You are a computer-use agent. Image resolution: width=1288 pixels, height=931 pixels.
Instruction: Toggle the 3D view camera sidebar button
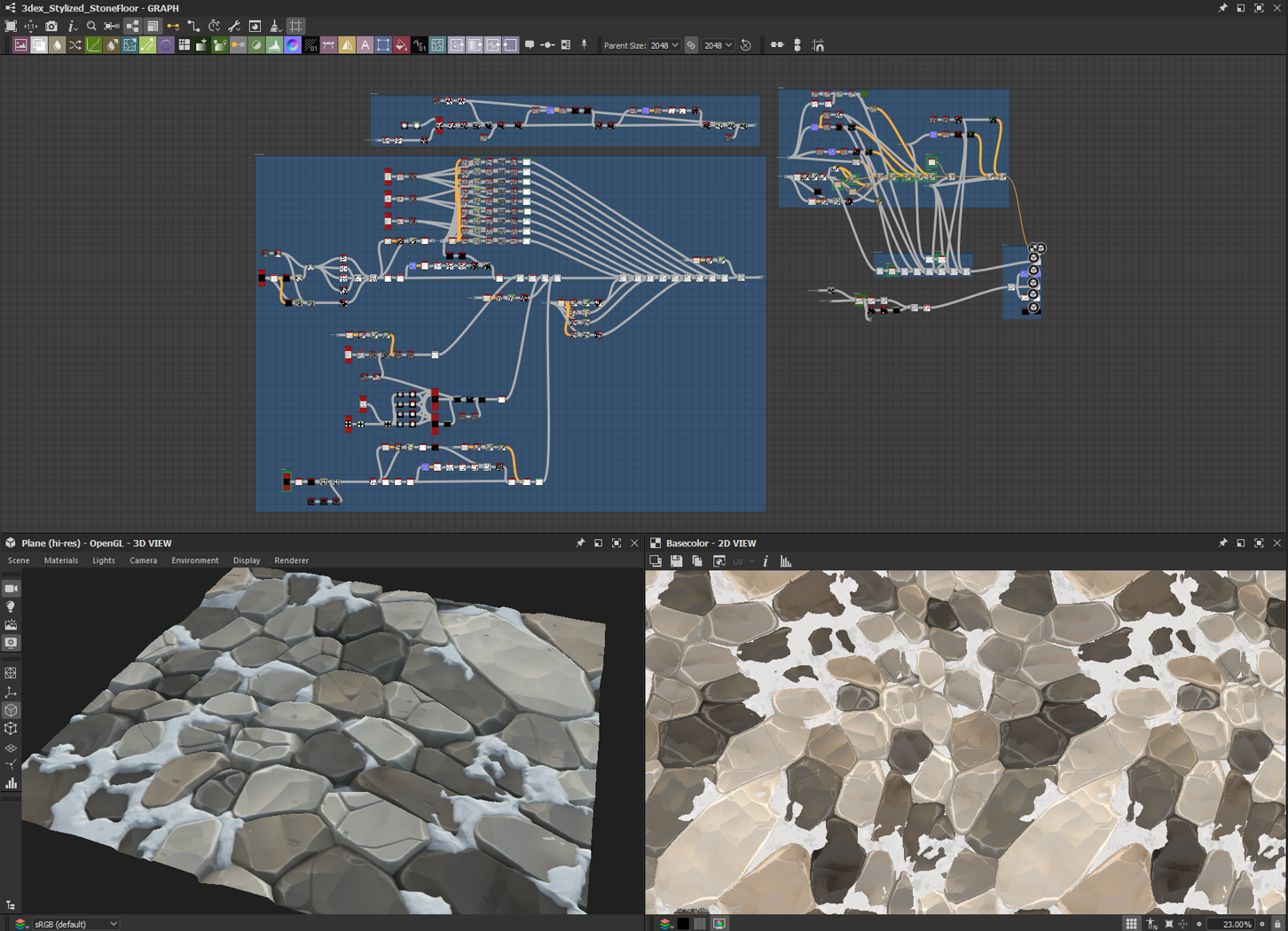(x=11, y=589)
